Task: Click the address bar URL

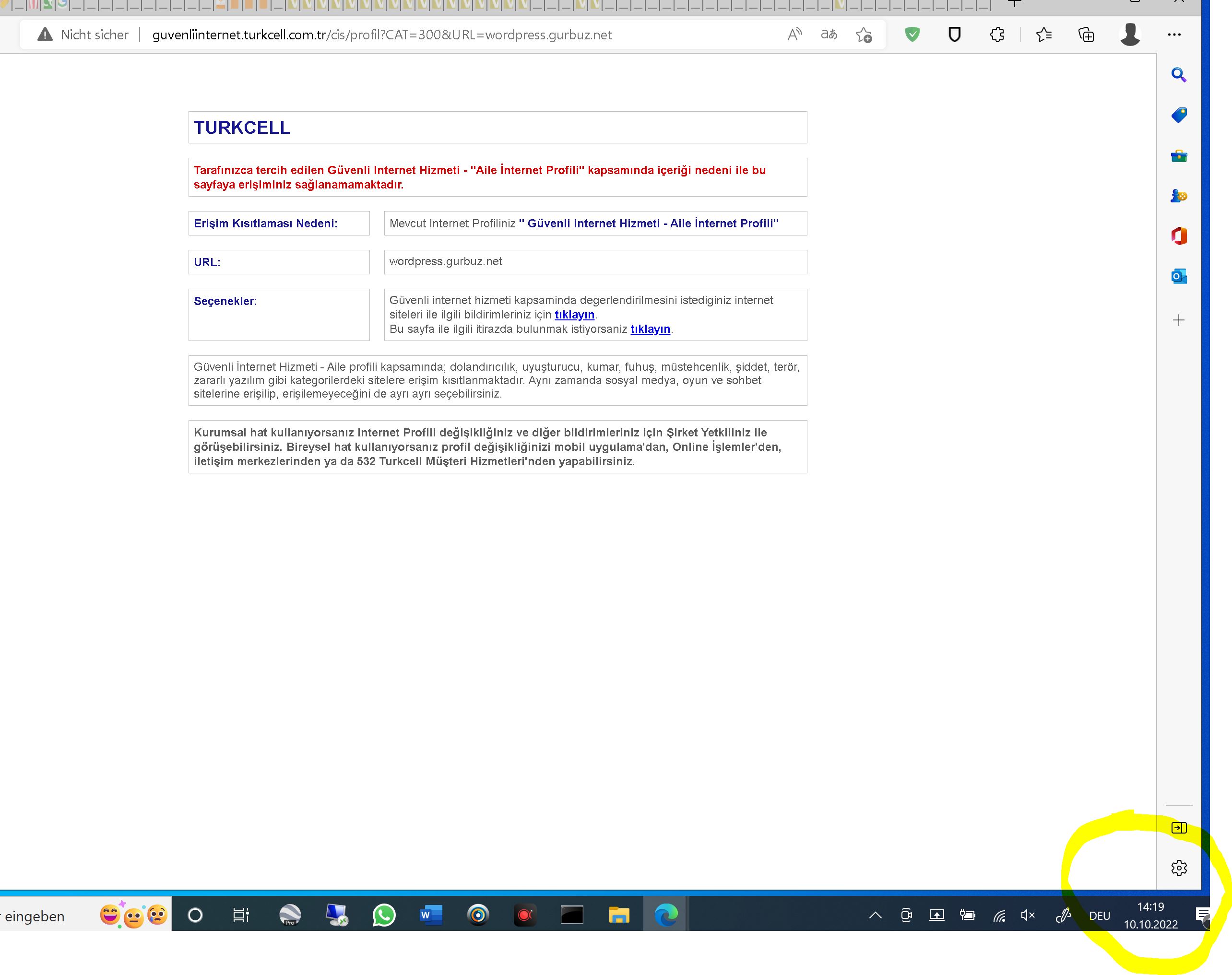Action: click(x=381, y=35)
